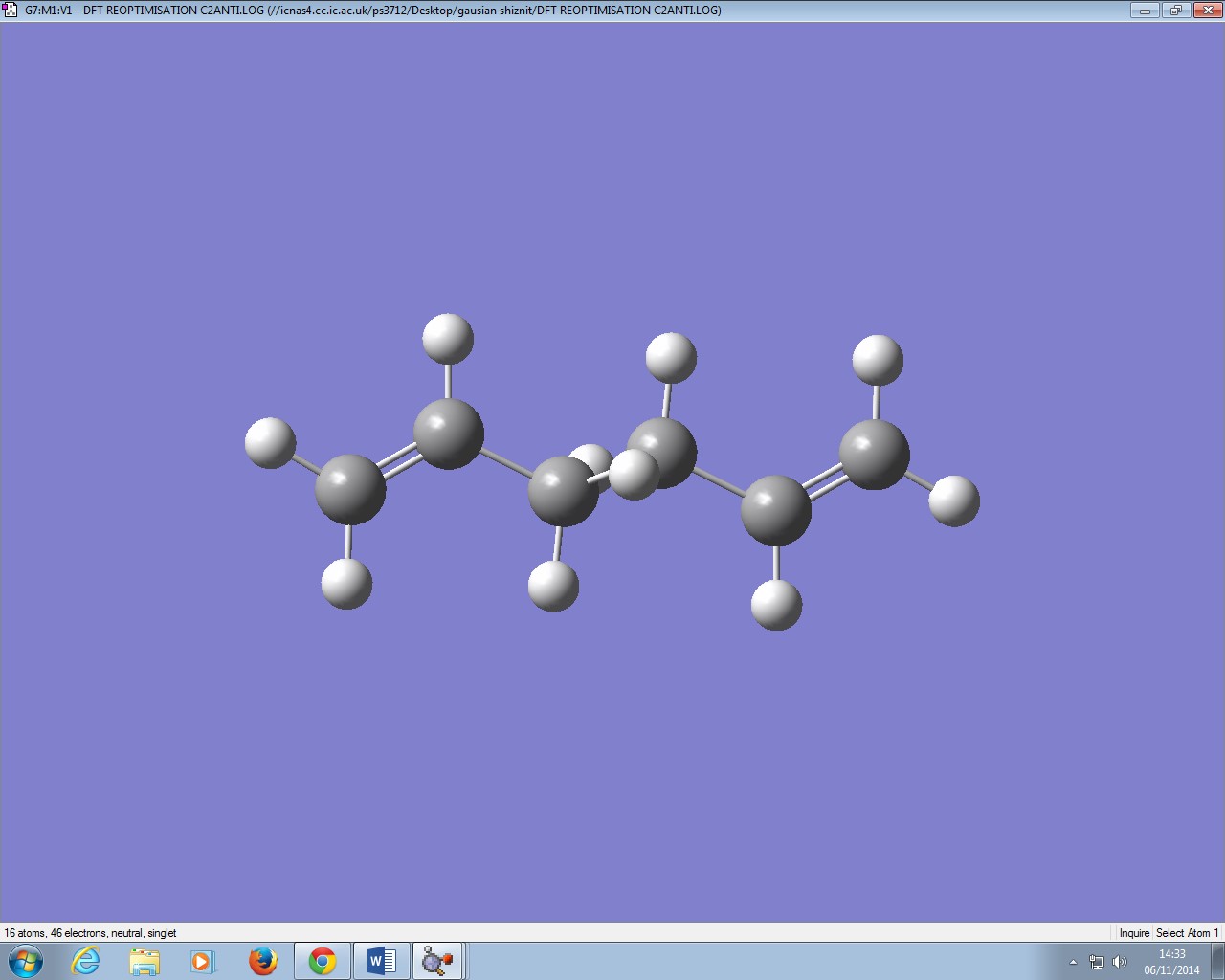Launch Internet Explorer from the taskbar
This screenshot has width=1225, height=980.
click(x=86, y=961)
